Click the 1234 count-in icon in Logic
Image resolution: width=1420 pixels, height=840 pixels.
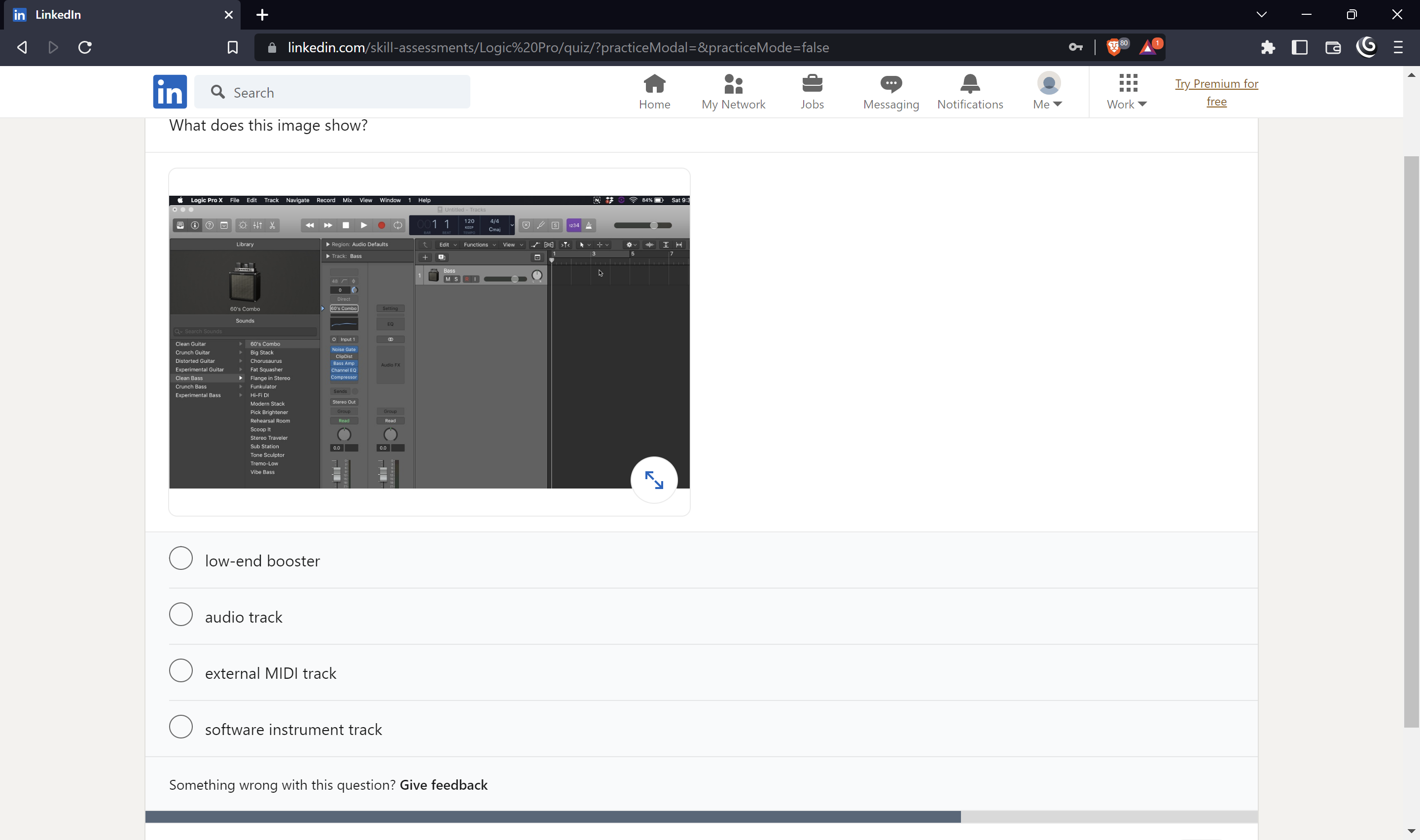click(x=574, y=226)
